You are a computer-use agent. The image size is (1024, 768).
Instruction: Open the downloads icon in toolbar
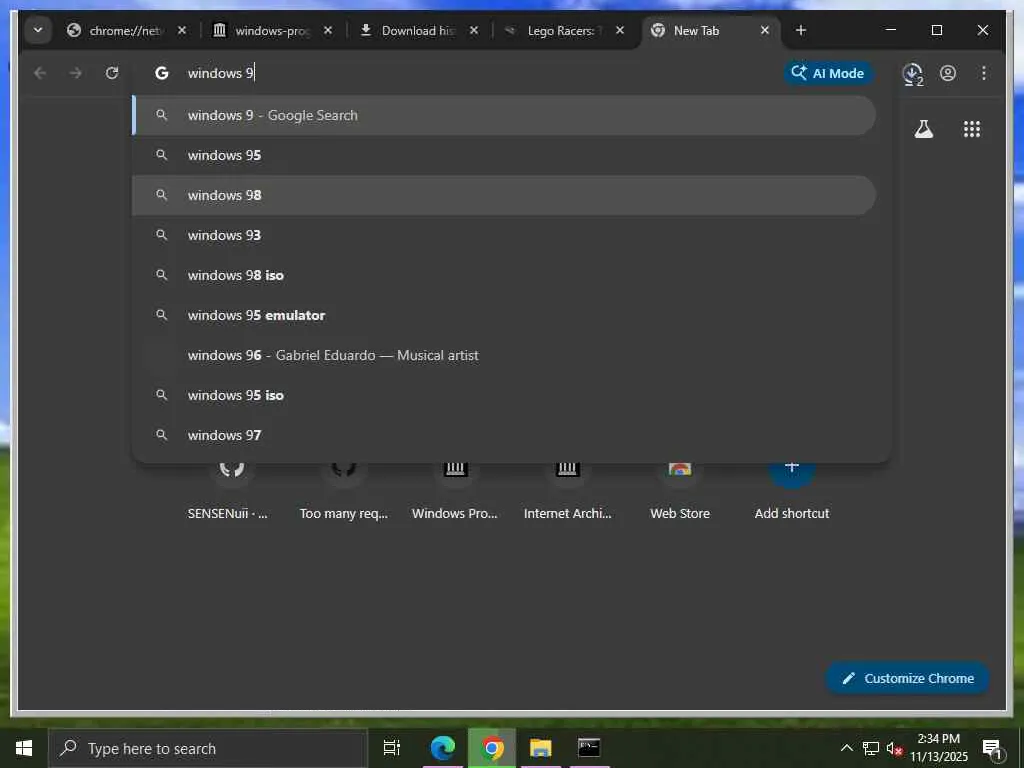(912, 74)
